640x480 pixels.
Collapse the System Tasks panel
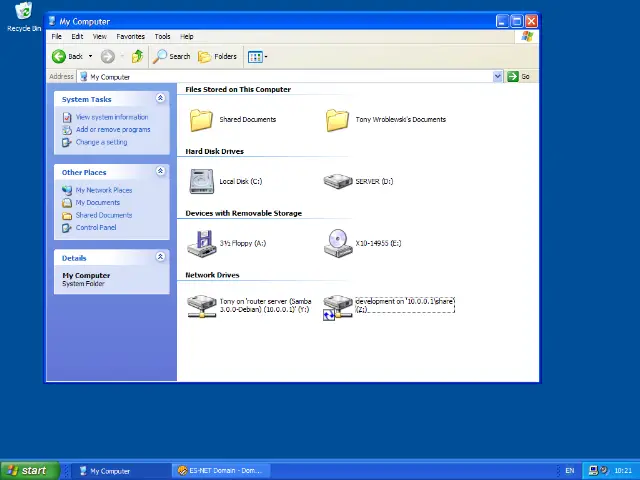pyautogui.click(x=160, y=98)
